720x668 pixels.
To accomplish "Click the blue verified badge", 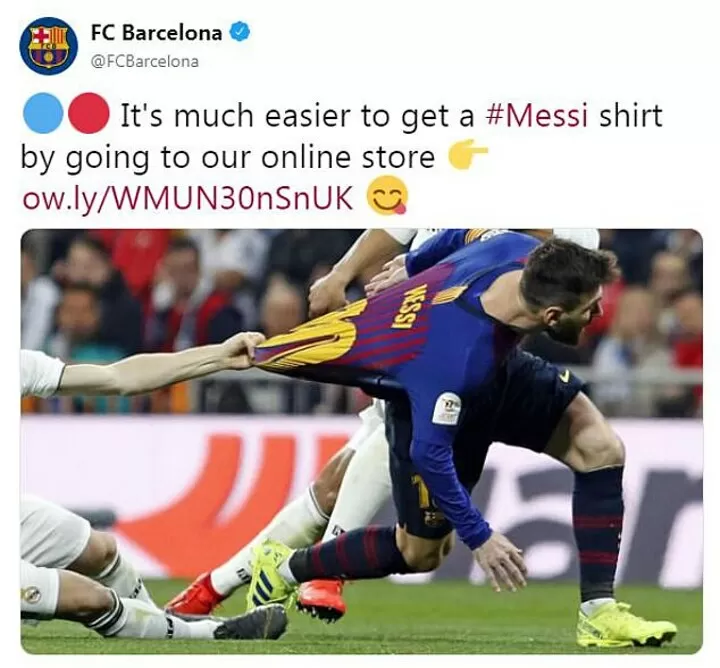I will click(x=240, y=32).
